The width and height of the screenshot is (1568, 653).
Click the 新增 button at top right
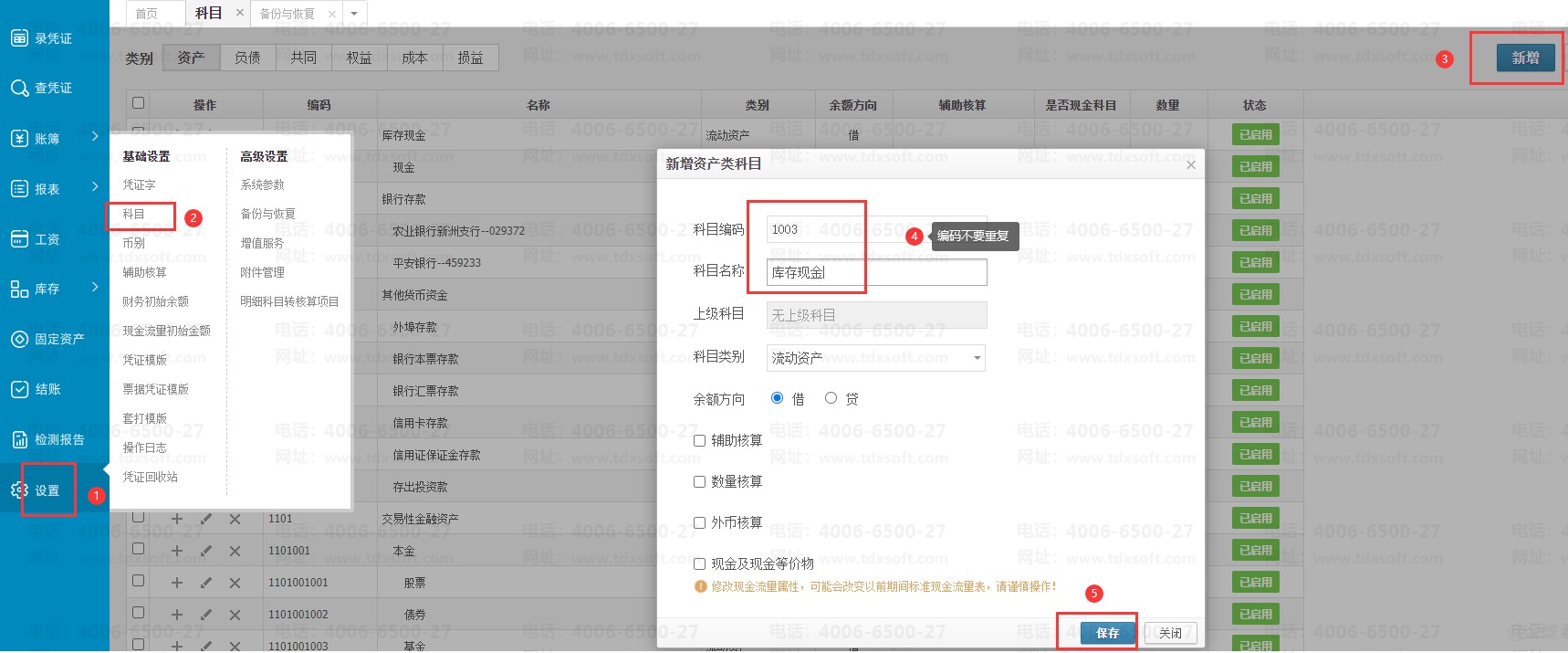click(1524, 58)
